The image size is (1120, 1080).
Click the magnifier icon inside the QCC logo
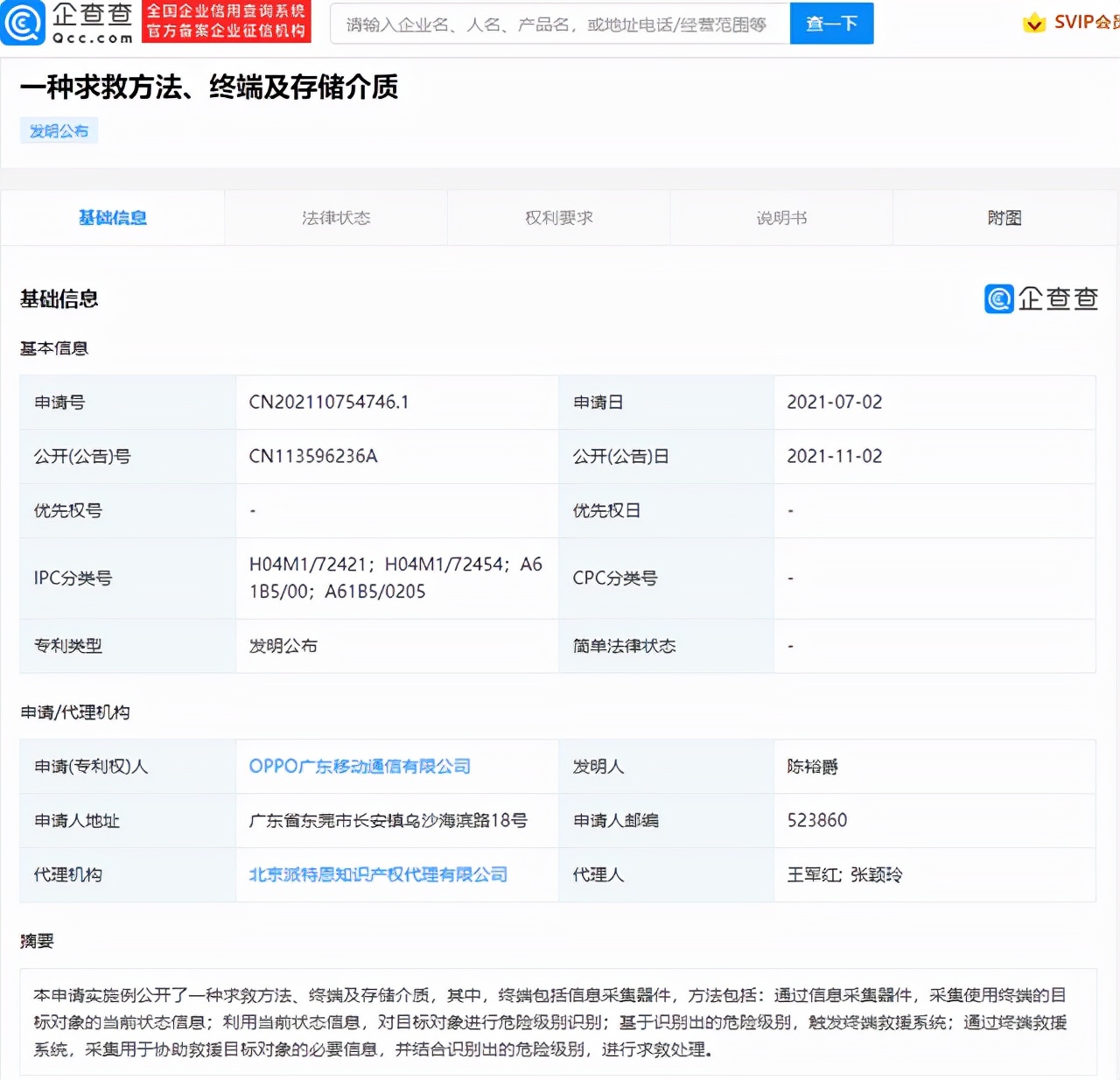[x=23, y=22]
